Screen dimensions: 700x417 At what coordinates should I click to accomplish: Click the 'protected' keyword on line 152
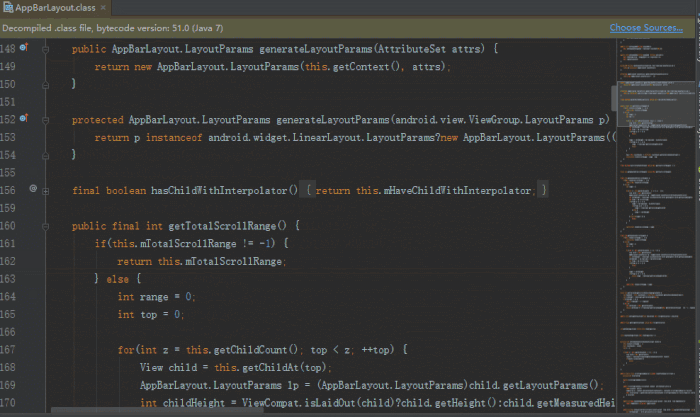97,120
